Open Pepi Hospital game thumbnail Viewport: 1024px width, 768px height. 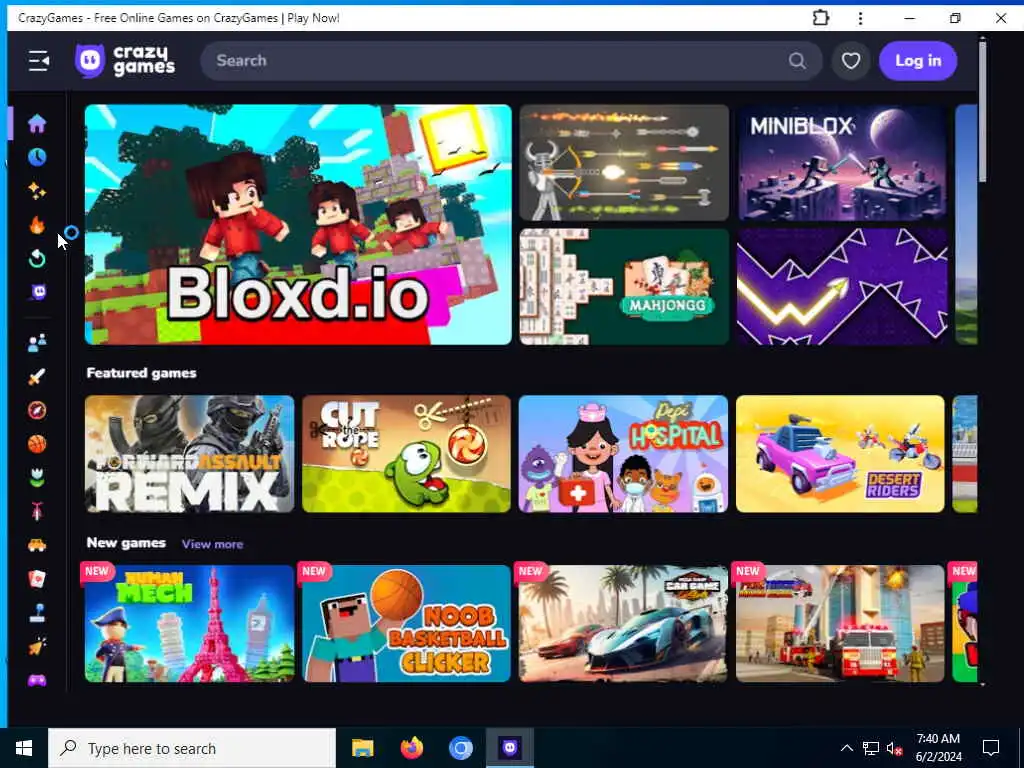tap(623, 453)
